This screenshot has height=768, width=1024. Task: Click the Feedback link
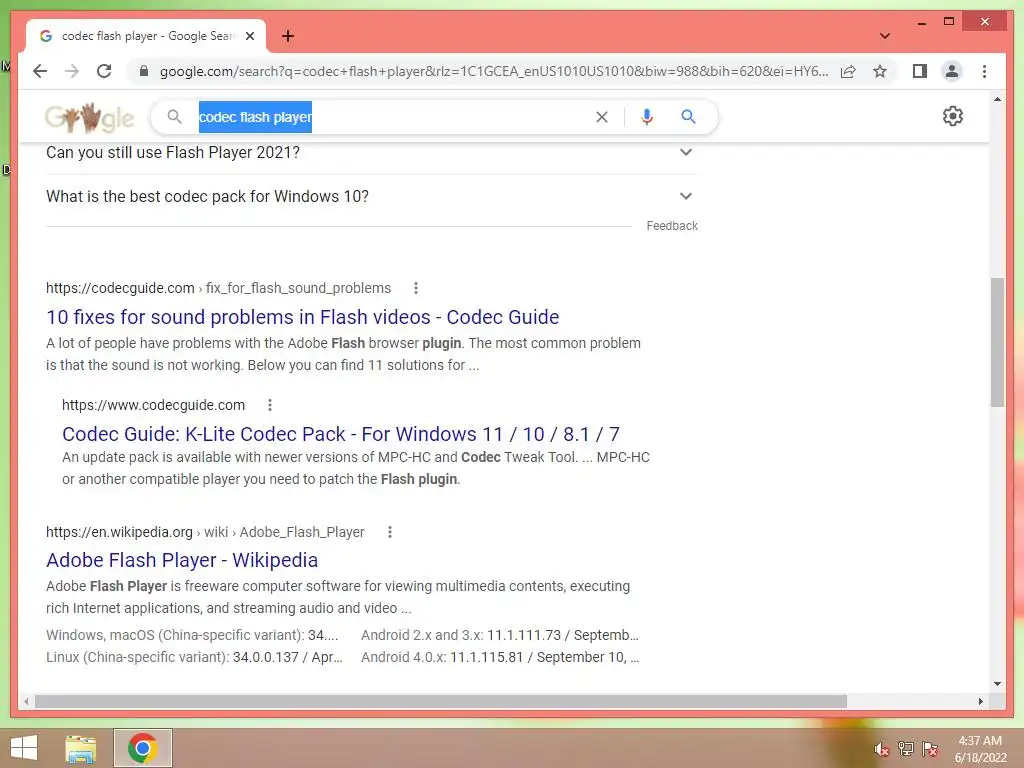pyautogui.click(x=671, y=226)
